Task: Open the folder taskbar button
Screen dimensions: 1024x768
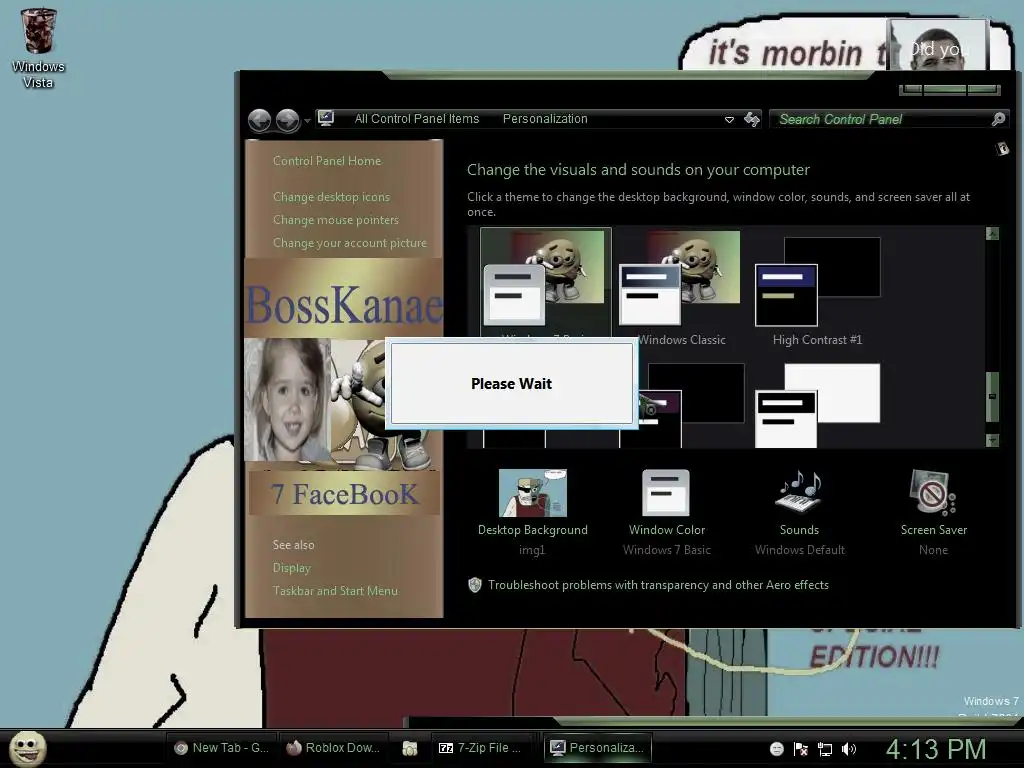Action: click(409, 748)
